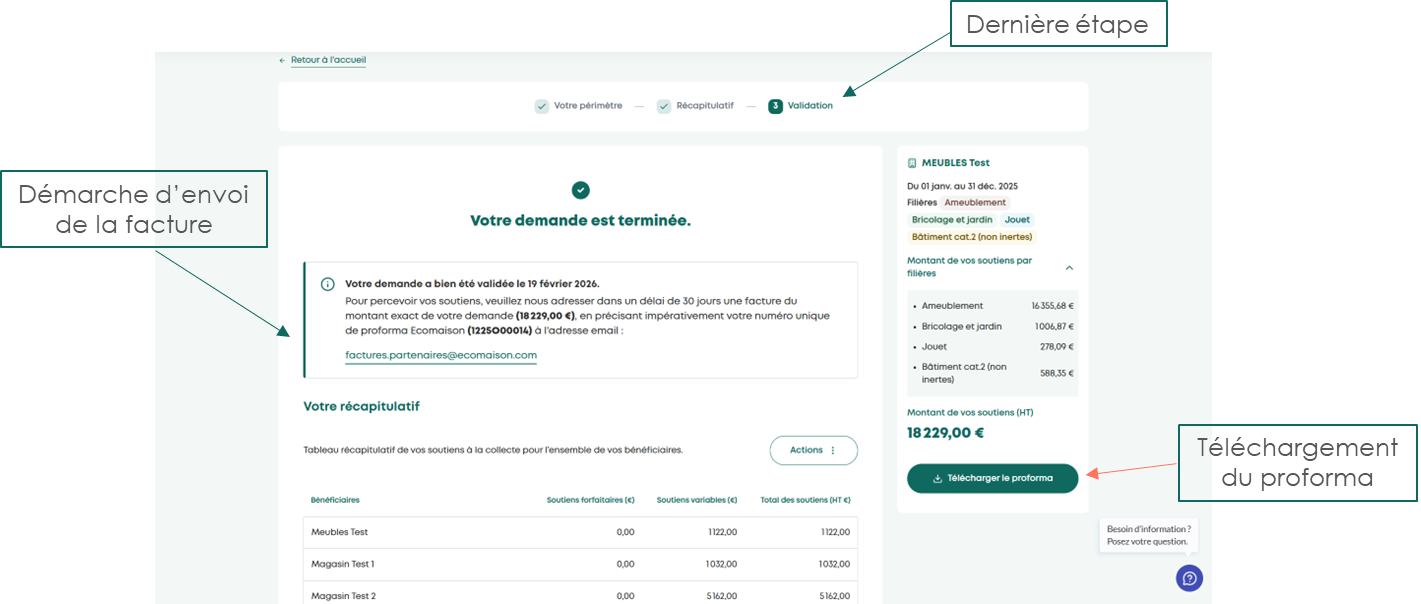Click the 16 355,68 € Ameublement amount
Viewport: 1421px width, 604px height.
[x=1052, y=306]
